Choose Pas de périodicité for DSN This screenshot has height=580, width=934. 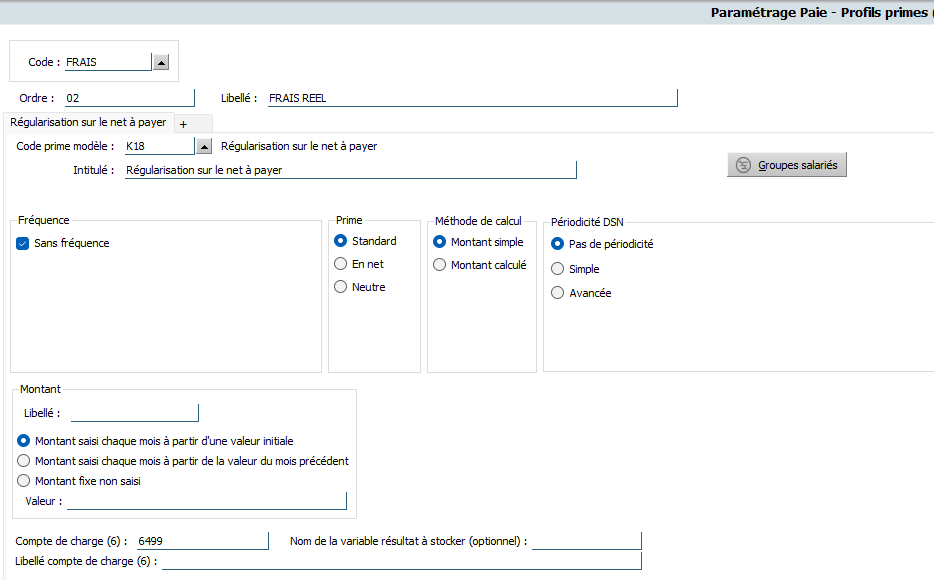558,244
